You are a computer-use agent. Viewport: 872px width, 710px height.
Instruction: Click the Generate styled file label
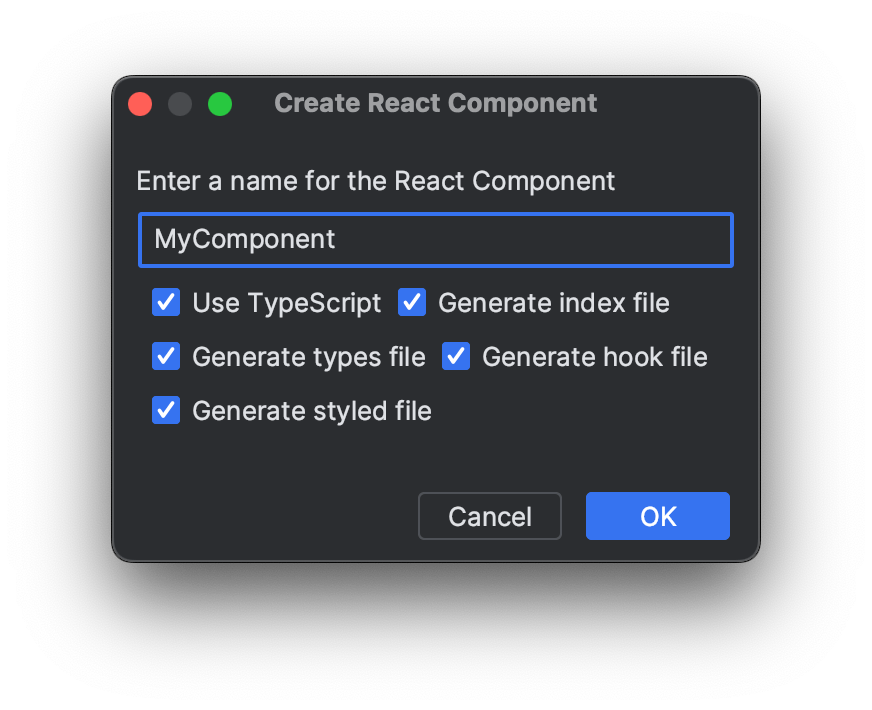coord(312,410)
